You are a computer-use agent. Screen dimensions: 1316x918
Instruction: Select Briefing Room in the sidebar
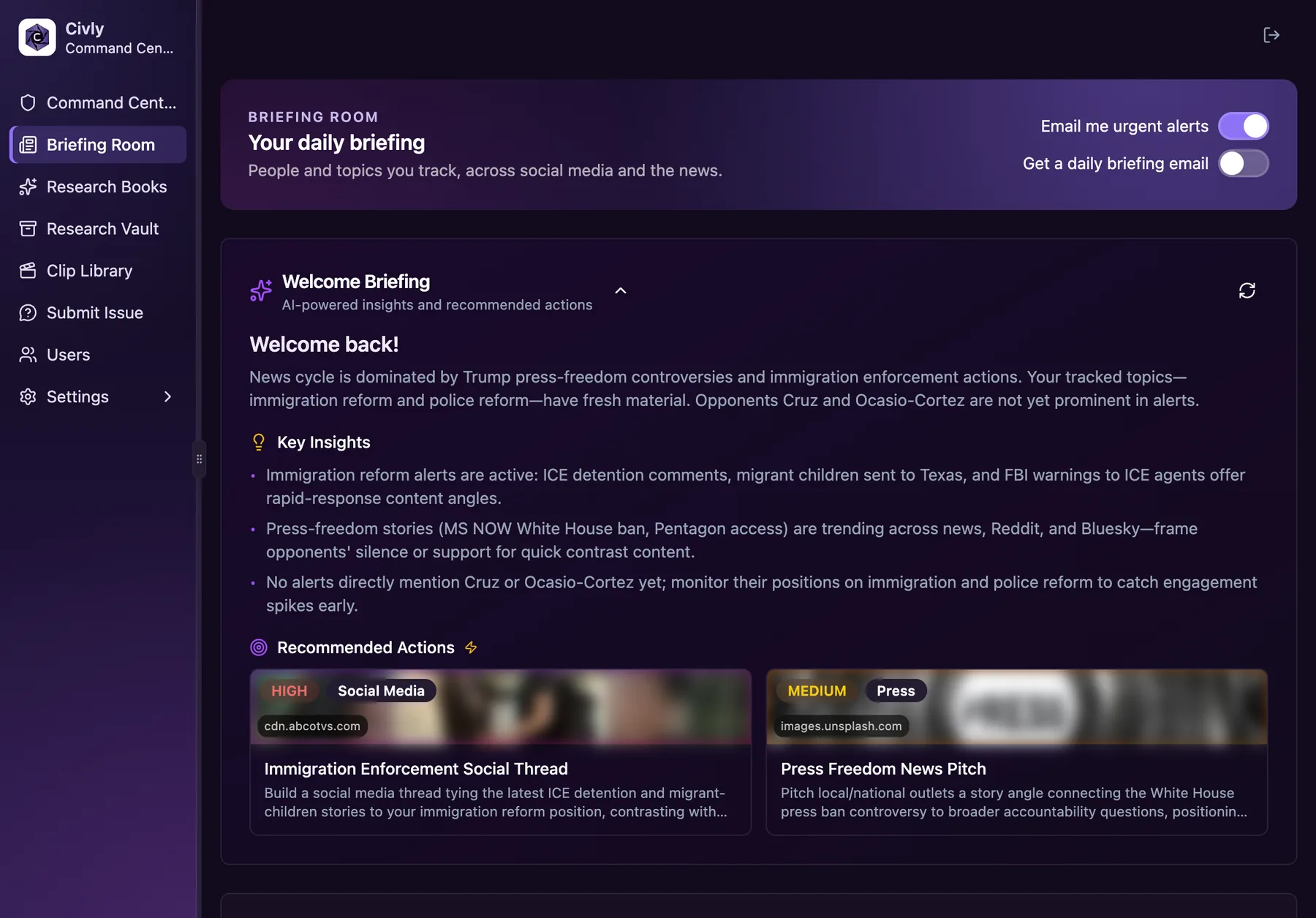[98, 145]
